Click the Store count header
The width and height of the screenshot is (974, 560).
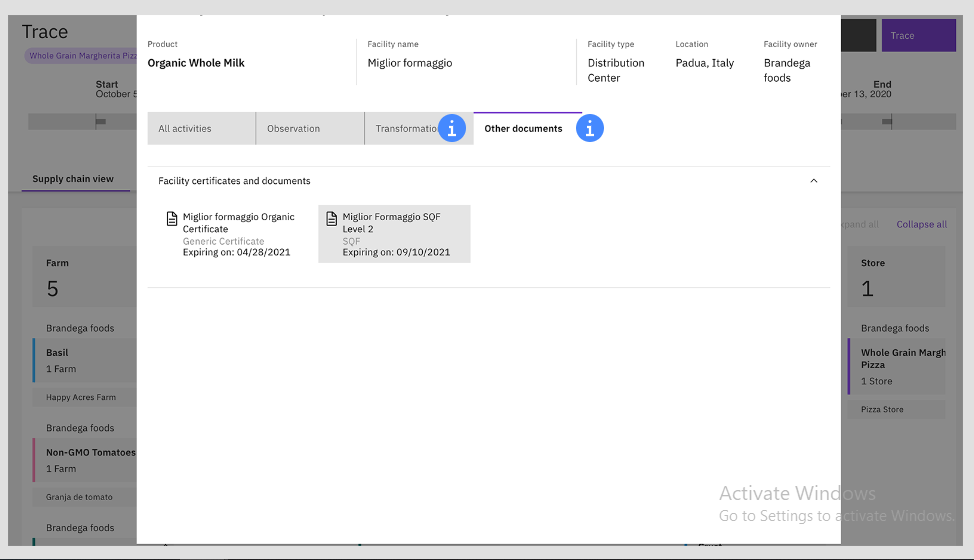[x=896, y=276]
